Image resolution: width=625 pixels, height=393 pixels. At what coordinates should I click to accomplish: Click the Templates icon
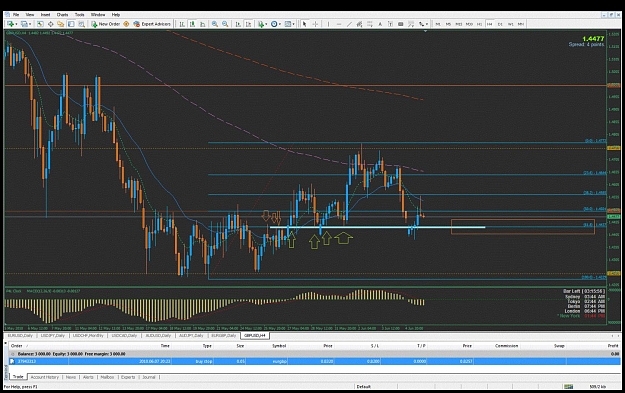point(288,24)
